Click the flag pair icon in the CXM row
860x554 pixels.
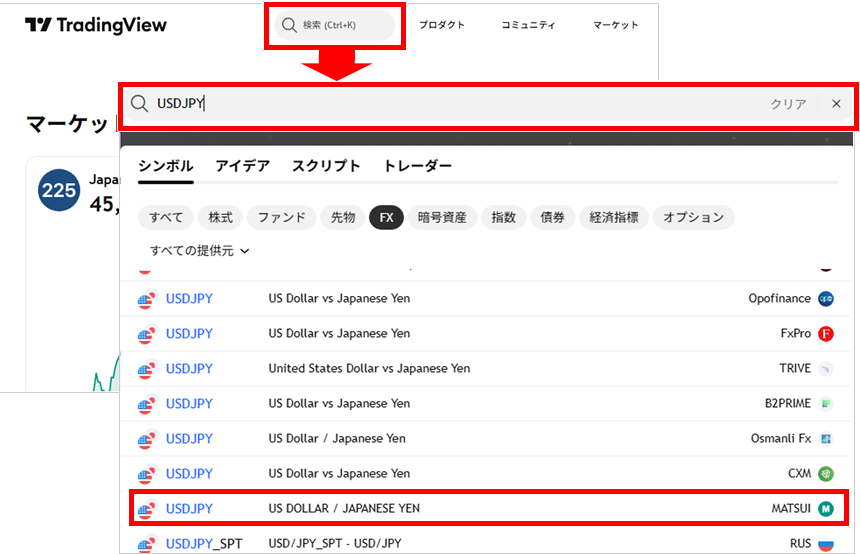coord(146,474)
